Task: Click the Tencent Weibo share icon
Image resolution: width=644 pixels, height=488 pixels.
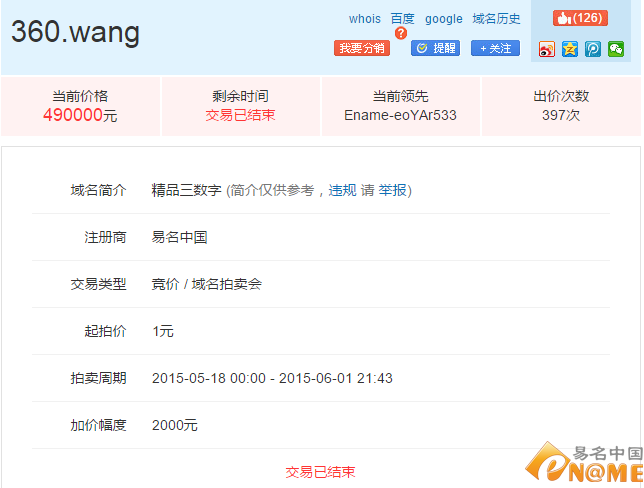Action: click(593, 49)
